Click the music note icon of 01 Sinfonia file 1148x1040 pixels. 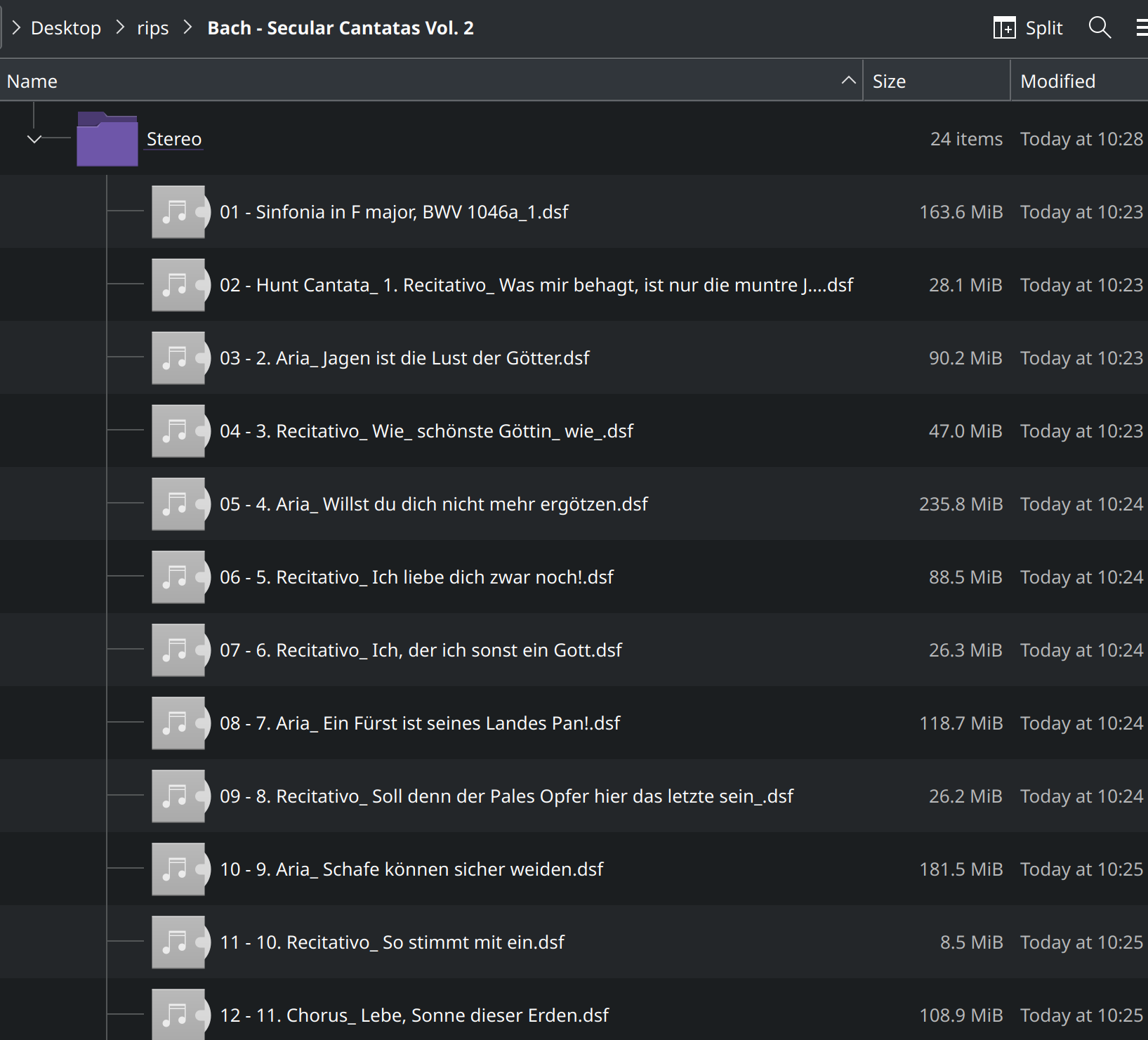(179, 211)
